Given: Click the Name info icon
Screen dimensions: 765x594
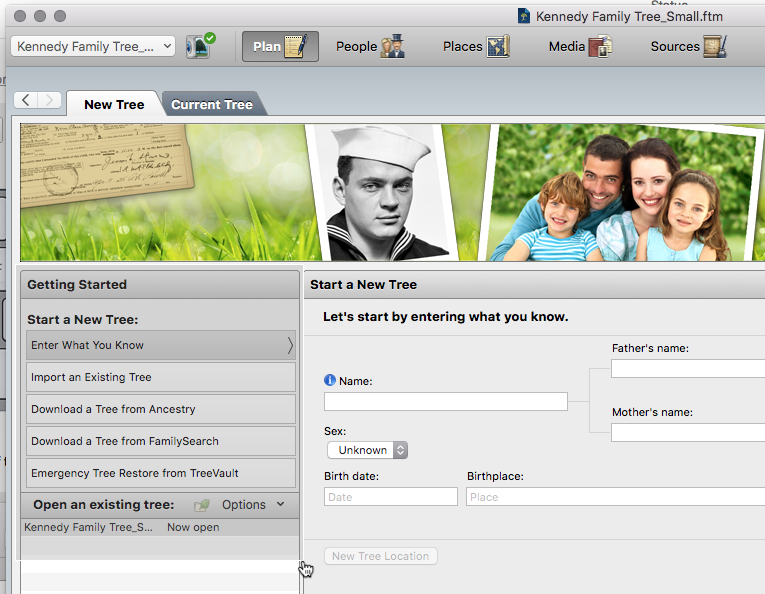Looking at the screenshot, I should (330, 380).
